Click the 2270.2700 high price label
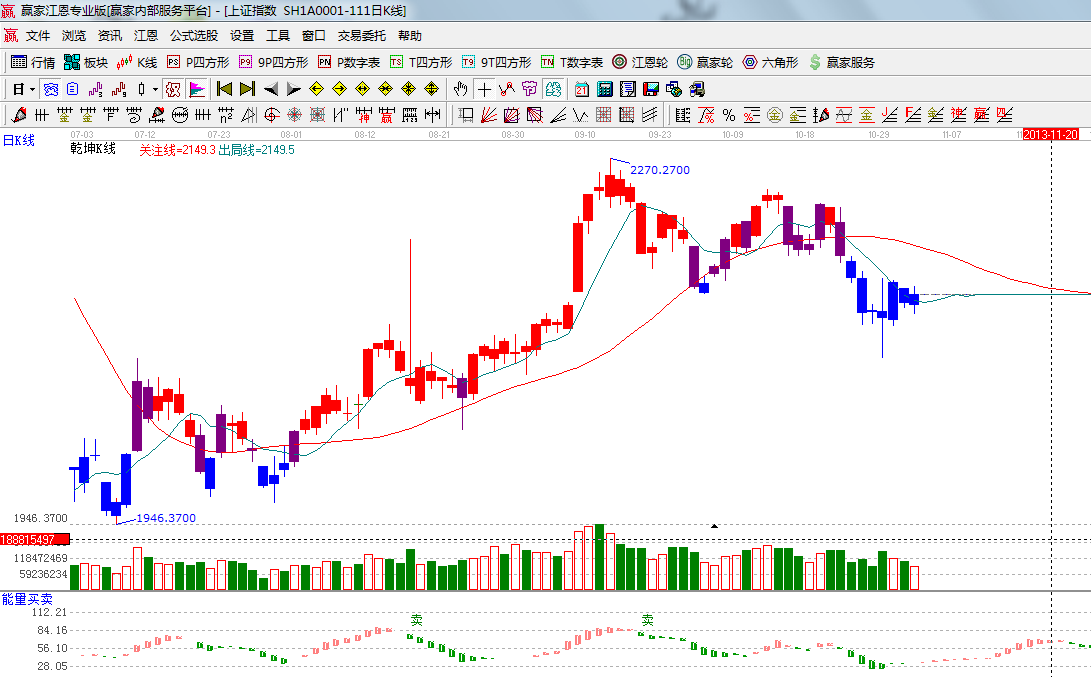The image size is (1091, 677). tap(659, 171)
